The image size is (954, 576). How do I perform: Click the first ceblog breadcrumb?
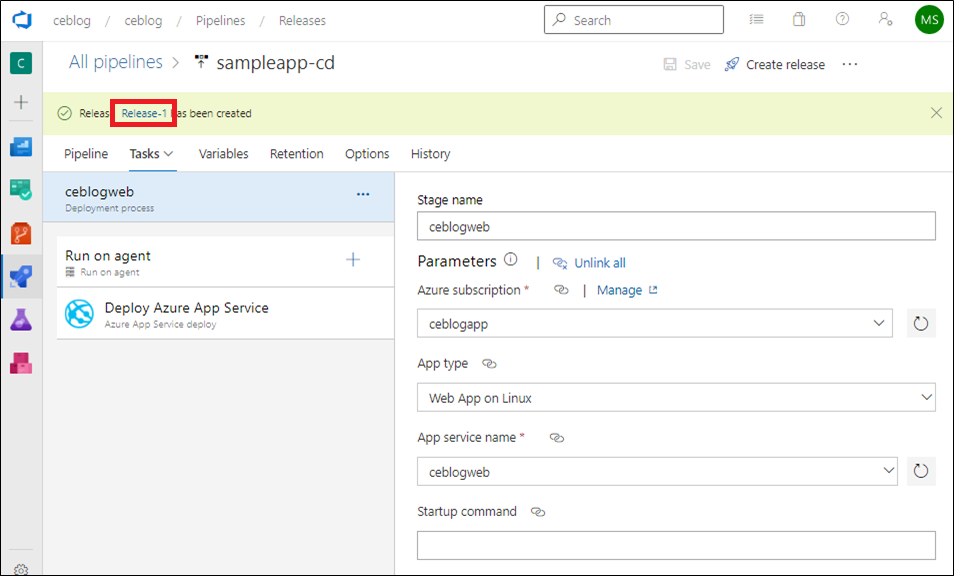[x=72, y=20]
